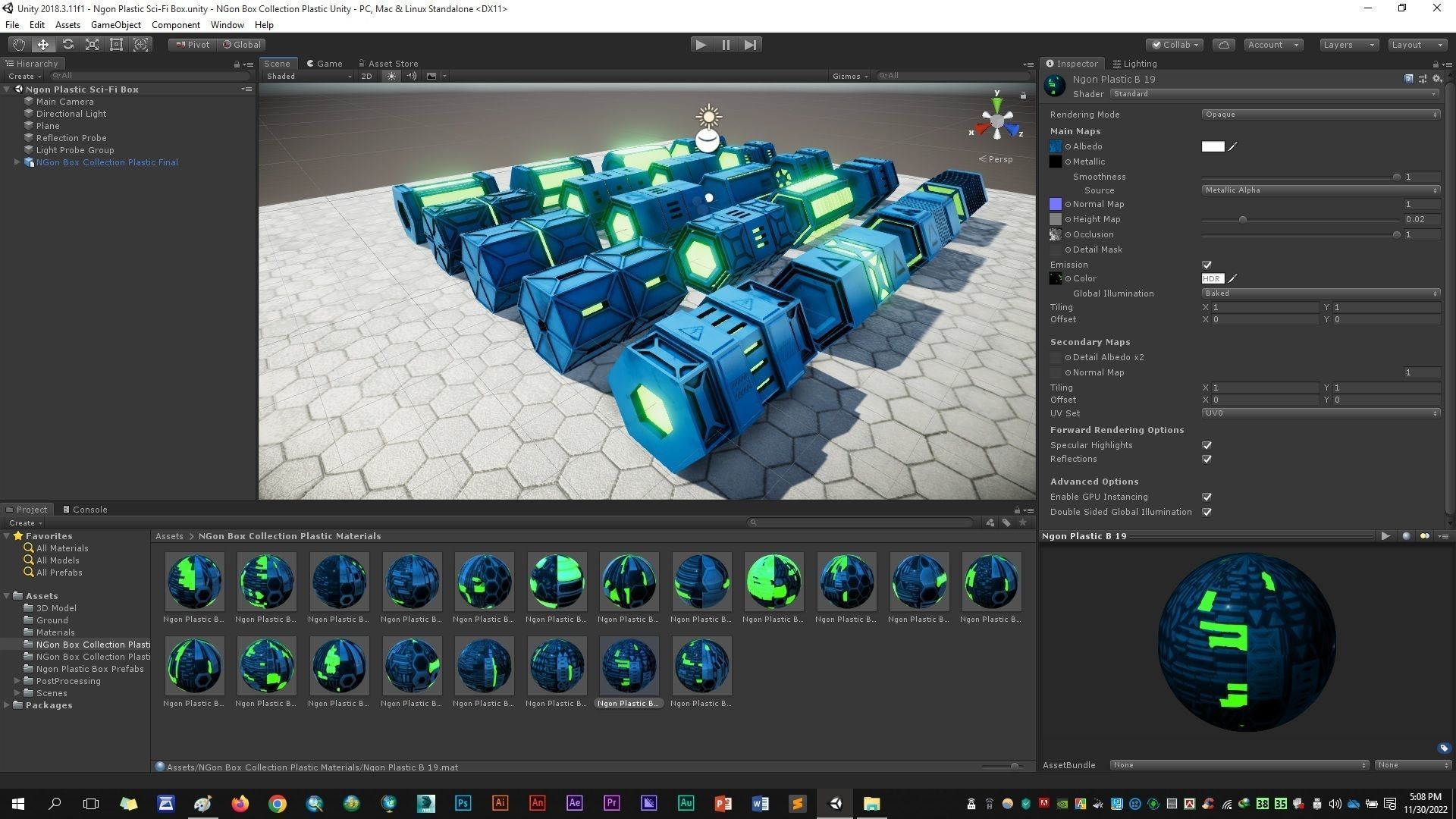Image resolution: width=1456 pixels, height=819 pixels.
Task: Open the Layers dropdown
Action: coord(1348,45)
